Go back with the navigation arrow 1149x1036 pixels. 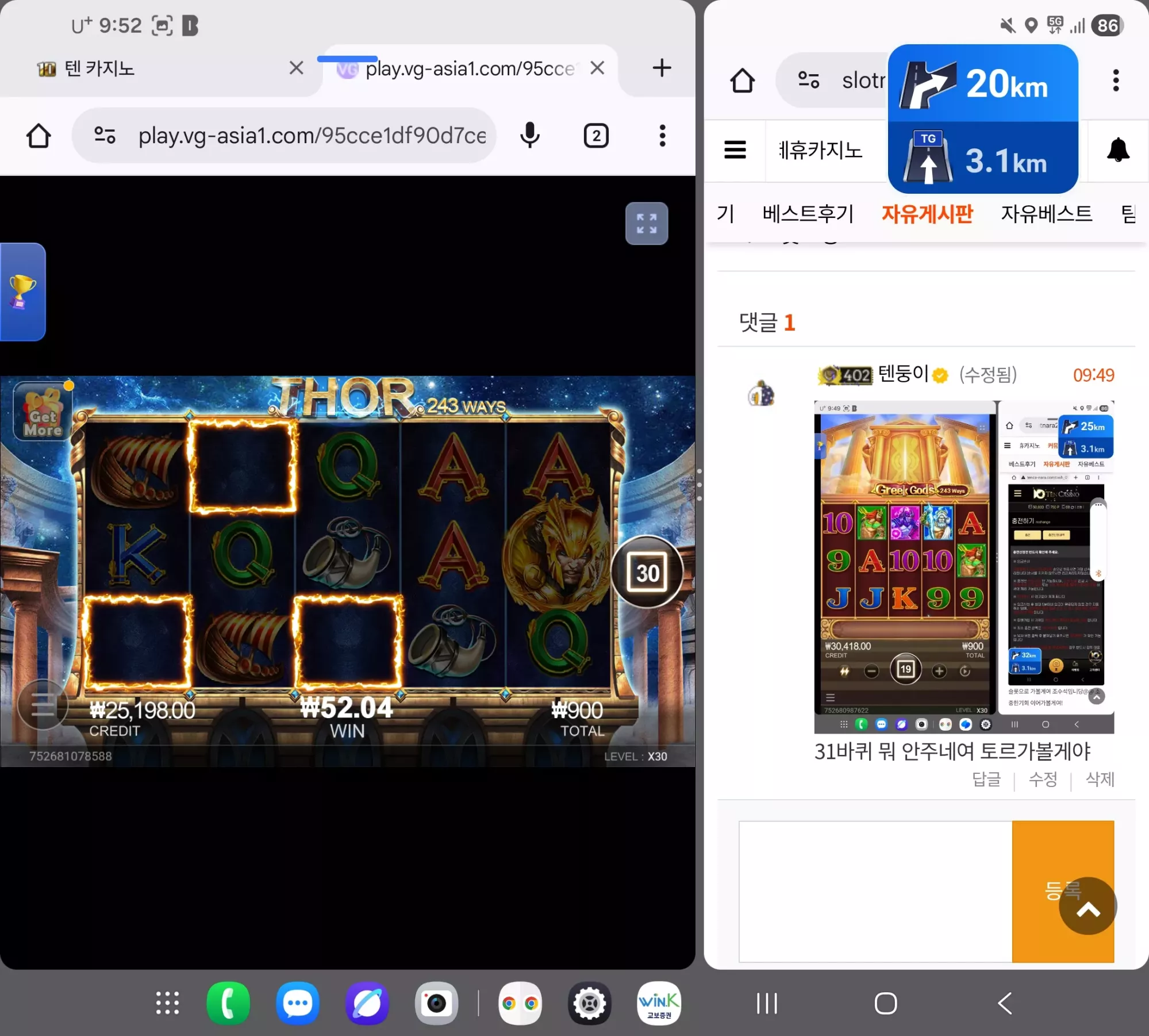pyautogui.click(x=1005, y=1003)
